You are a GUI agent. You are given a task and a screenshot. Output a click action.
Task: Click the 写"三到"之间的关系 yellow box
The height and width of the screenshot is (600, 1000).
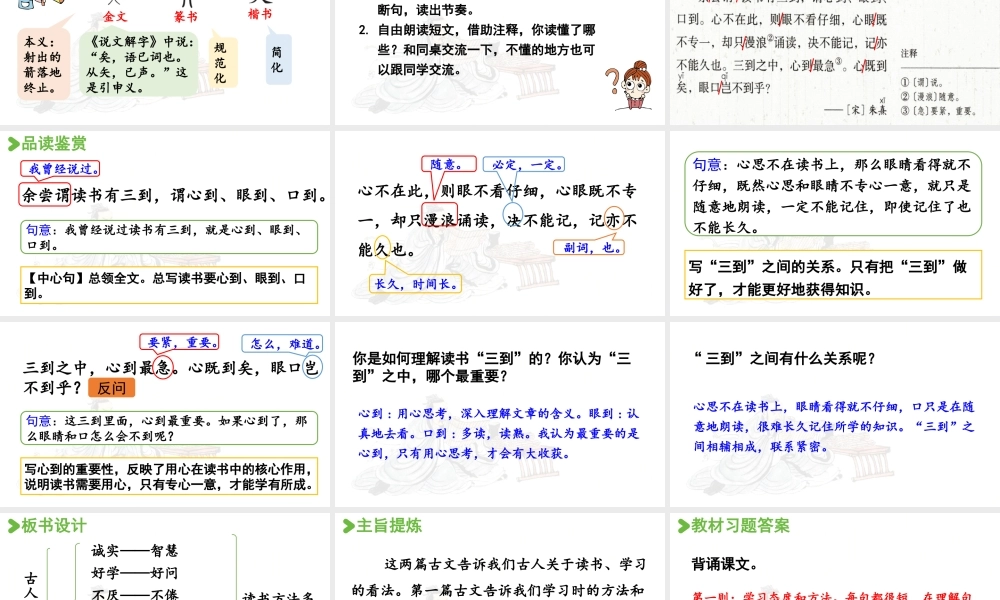point(833,275)
